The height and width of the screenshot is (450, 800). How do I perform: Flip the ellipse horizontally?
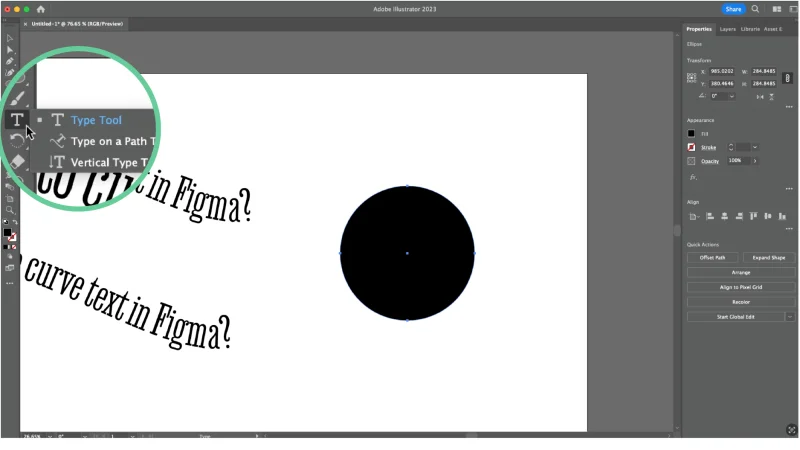click(x=760, y=96)
